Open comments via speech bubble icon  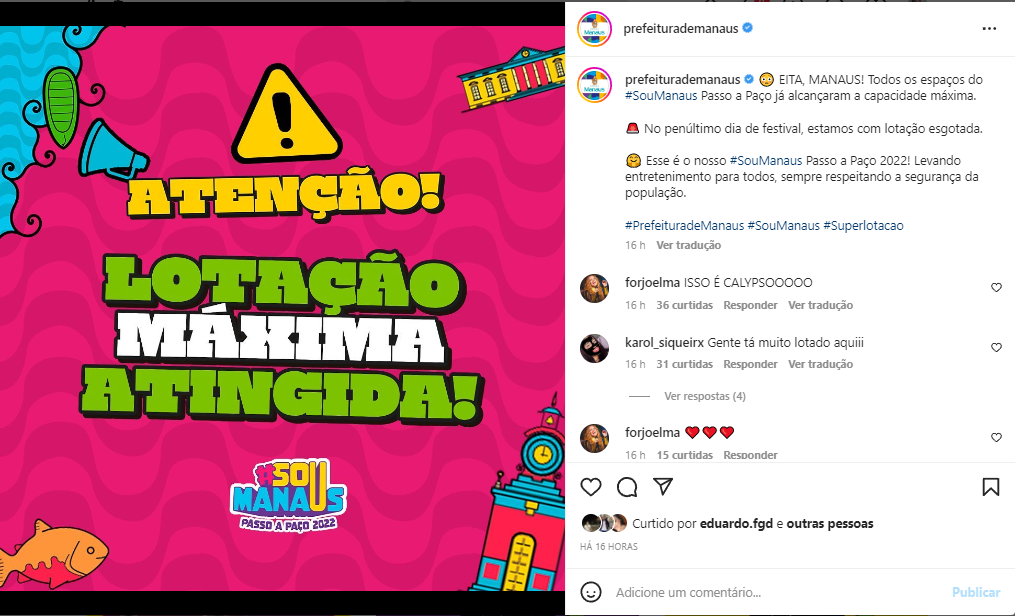(627, 487)
